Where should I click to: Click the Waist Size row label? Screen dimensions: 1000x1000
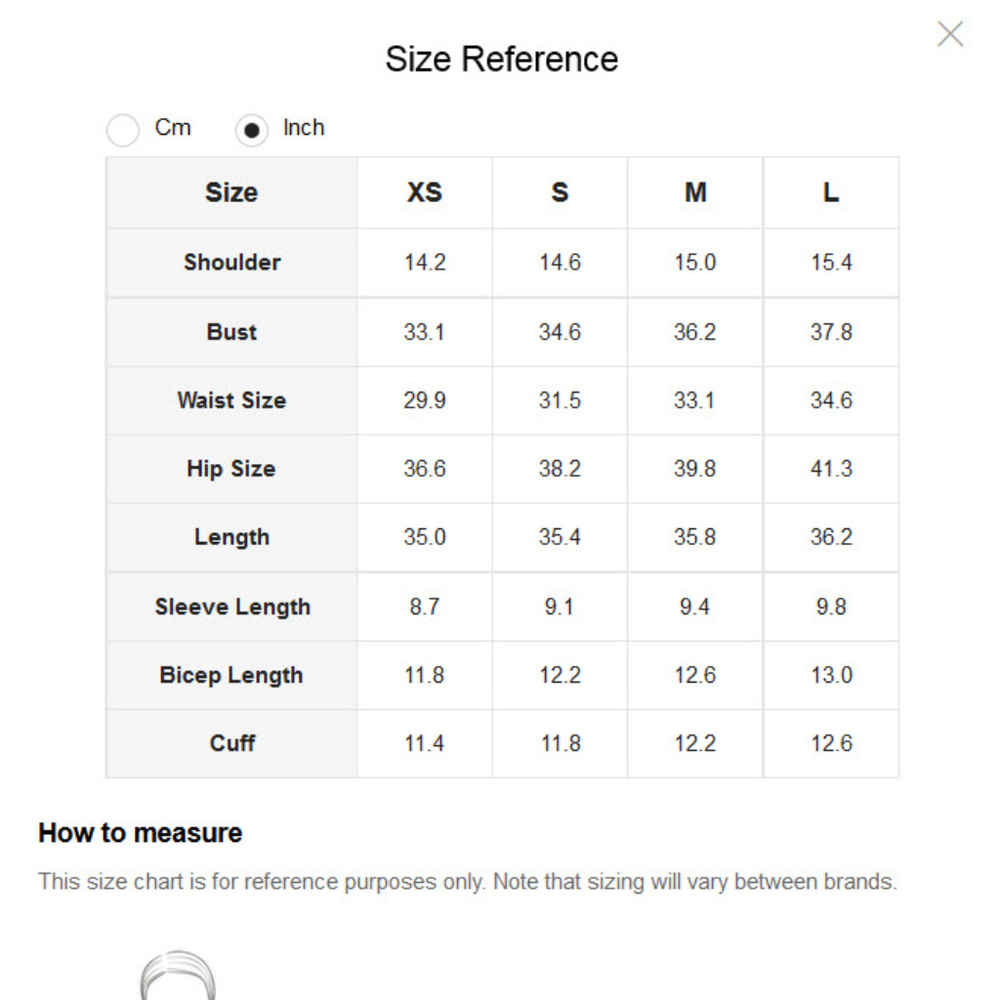[232, 400]
